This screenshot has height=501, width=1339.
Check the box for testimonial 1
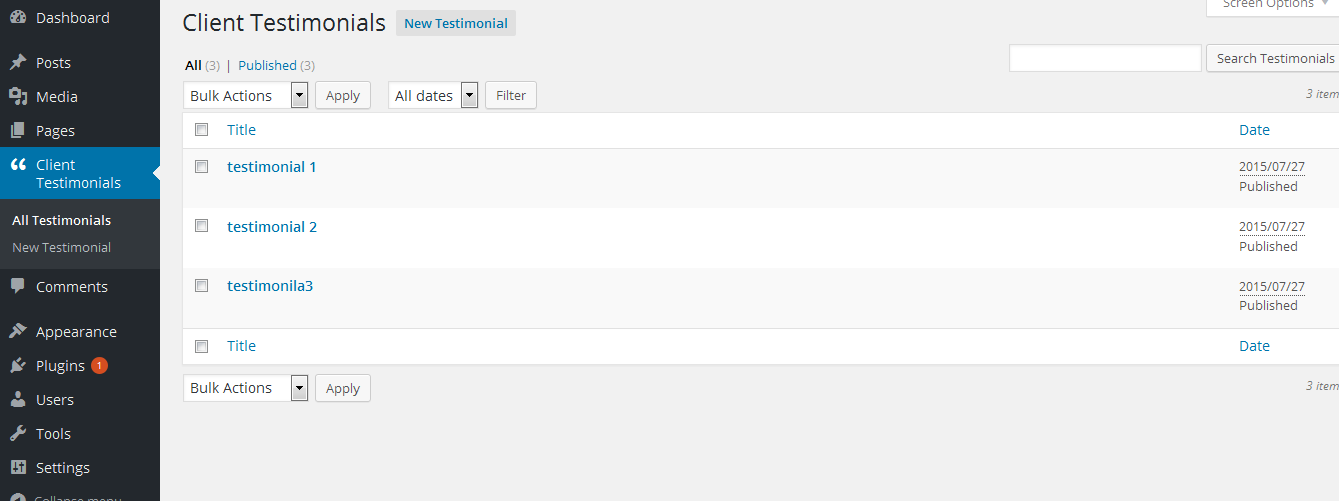(x=201, y=167)
